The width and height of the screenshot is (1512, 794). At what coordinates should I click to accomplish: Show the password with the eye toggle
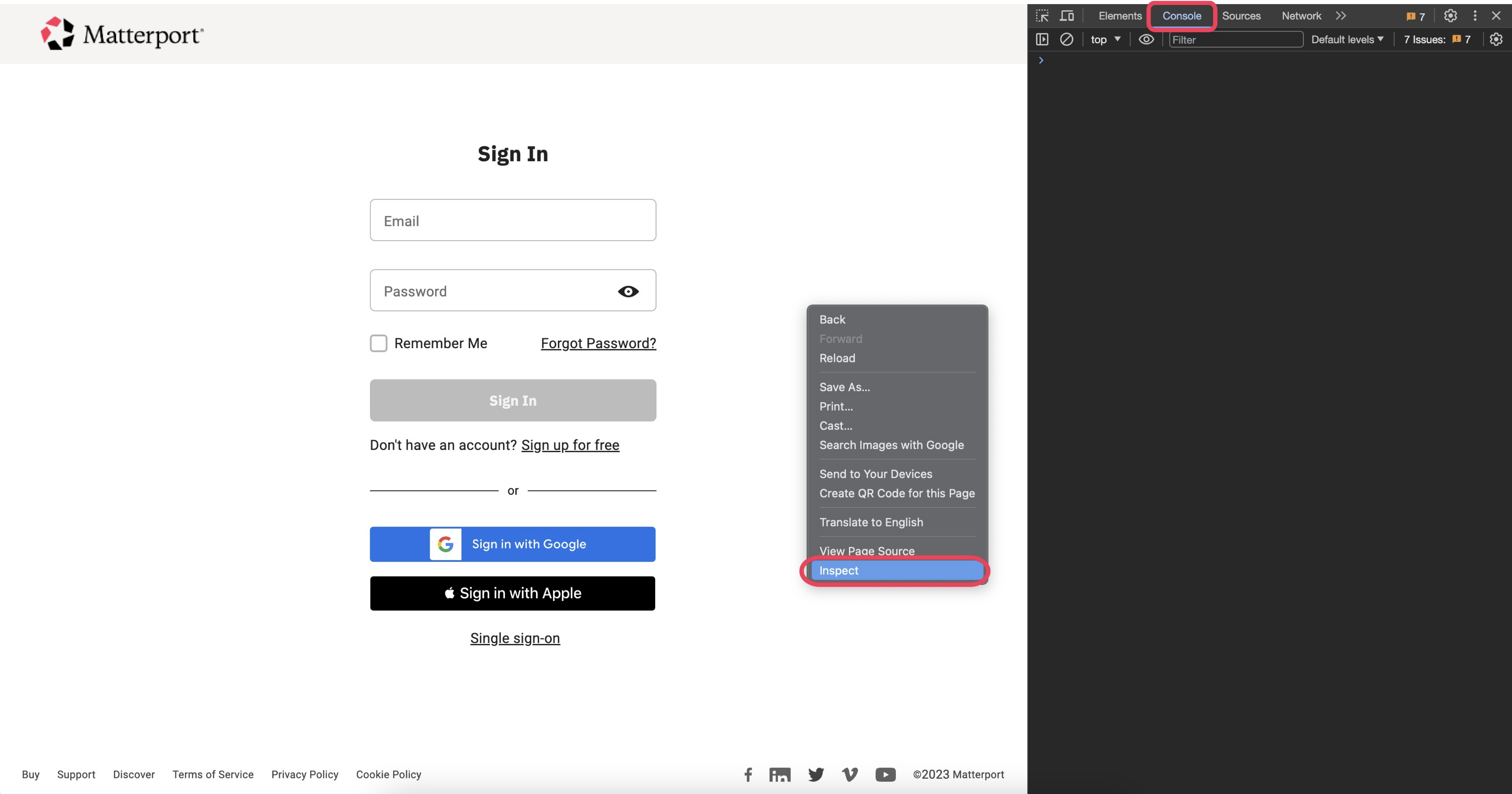click(x=628, y=291)
